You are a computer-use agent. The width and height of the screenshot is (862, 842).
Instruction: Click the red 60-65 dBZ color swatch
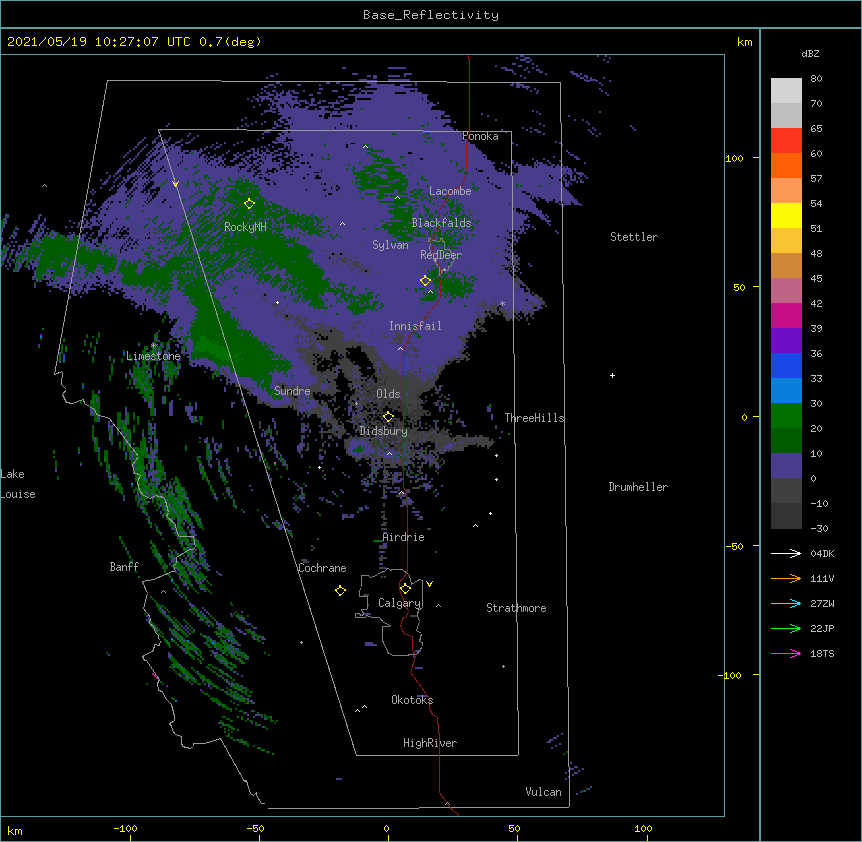click(786, 141)
